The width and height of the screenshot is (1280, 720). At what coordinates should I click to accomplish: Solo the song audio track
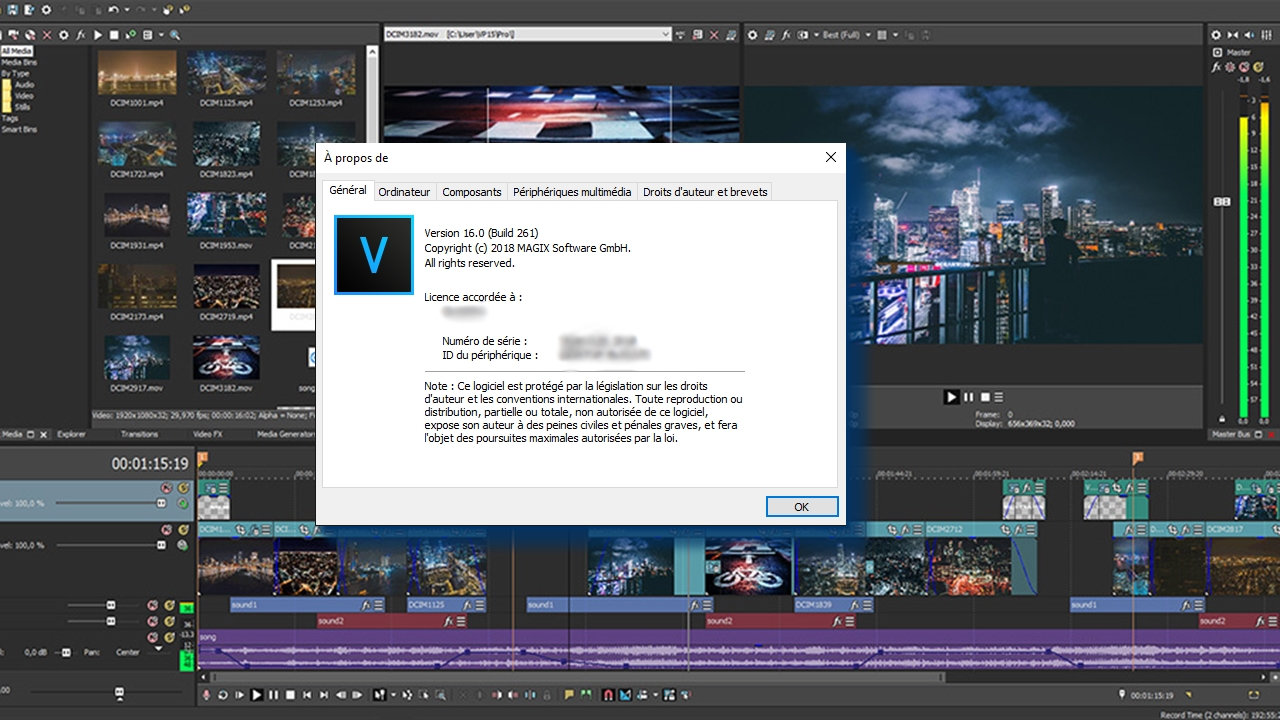coord(169,637)
